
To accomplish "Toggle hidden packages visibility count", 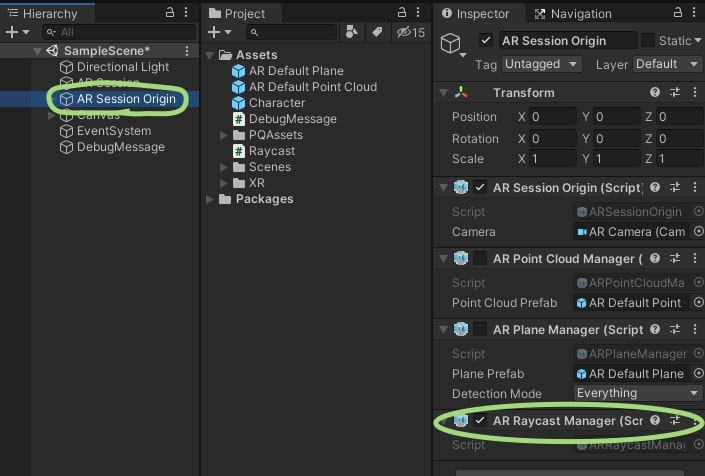I will (410, 32).
